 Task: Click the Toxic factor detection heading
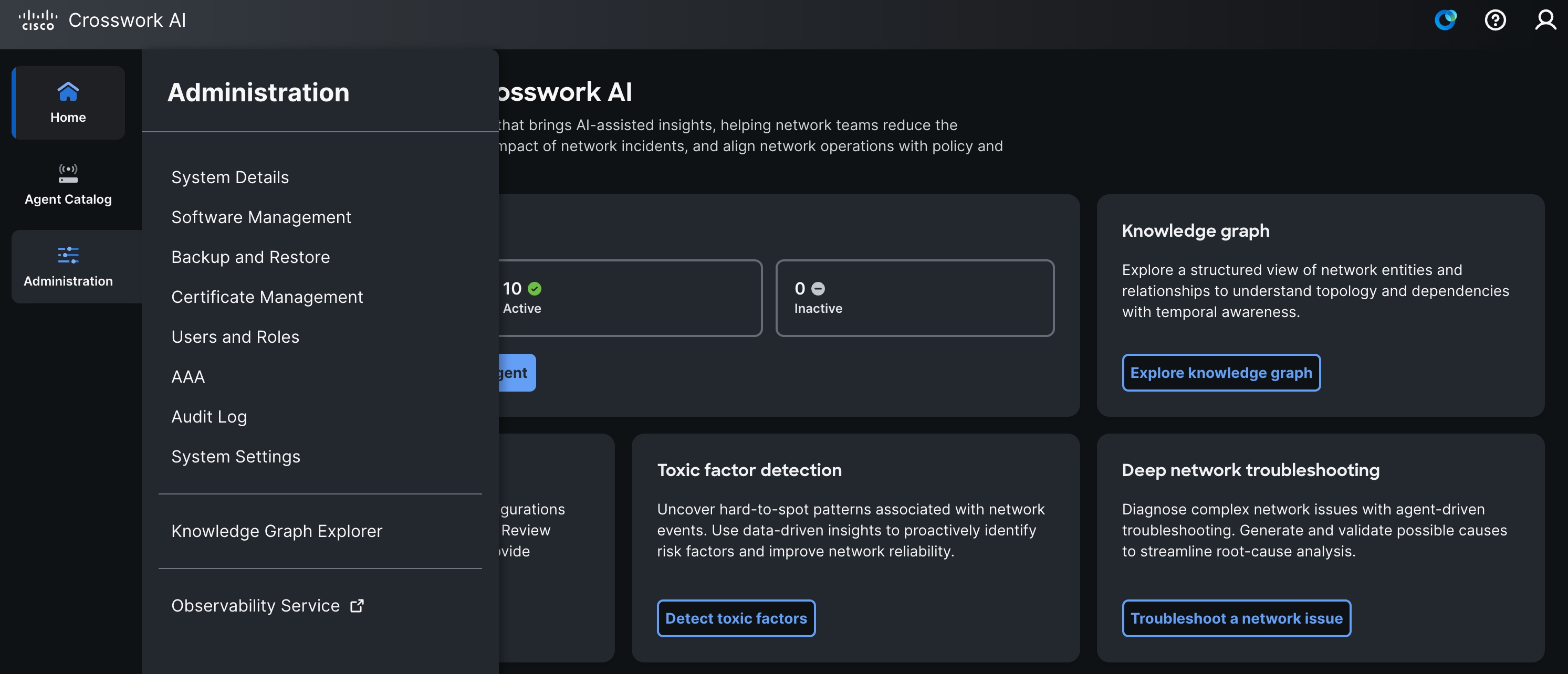pos(749,470)
